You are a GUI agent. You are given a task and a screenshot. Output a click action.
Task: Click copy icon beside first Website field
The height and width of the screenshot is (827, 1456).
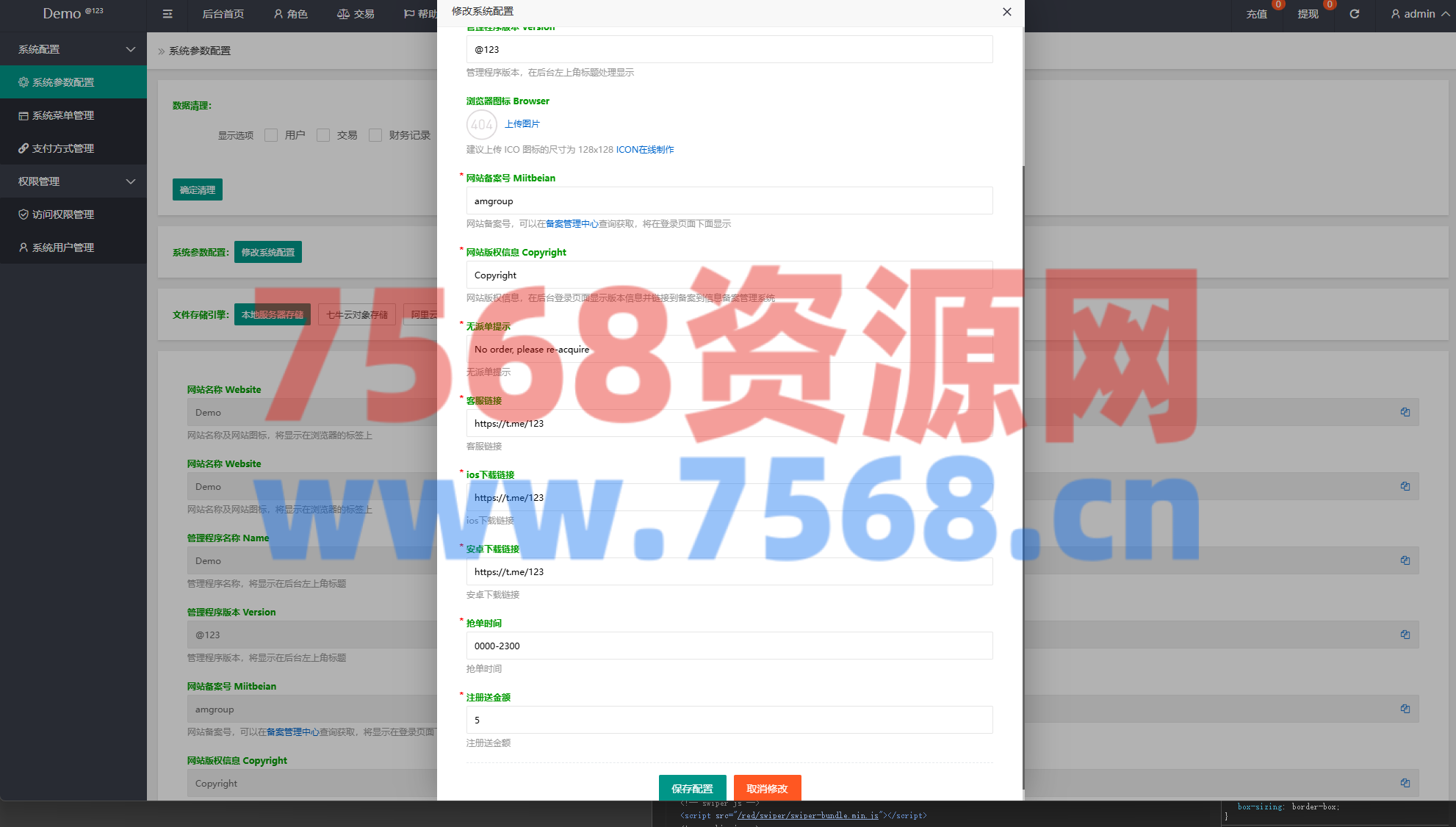1405,412
